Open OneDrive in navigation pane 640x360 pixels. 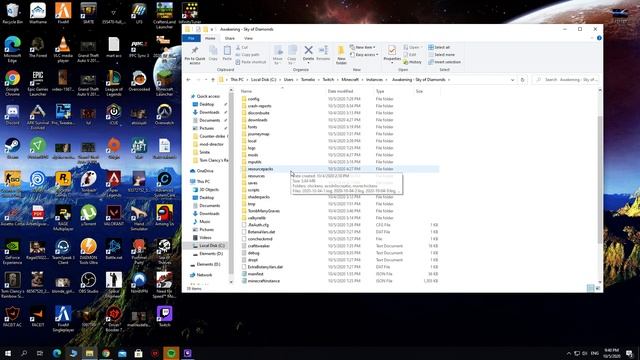click(x=205, y=171)
